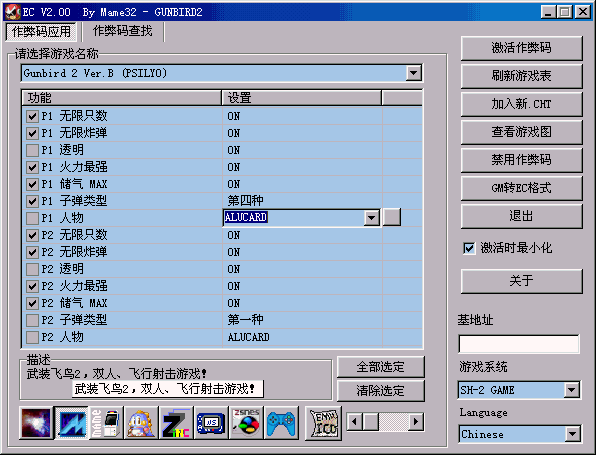The image size is (596, 455).
Task: Click the 清除选定 button
Action: coord(380,391)
